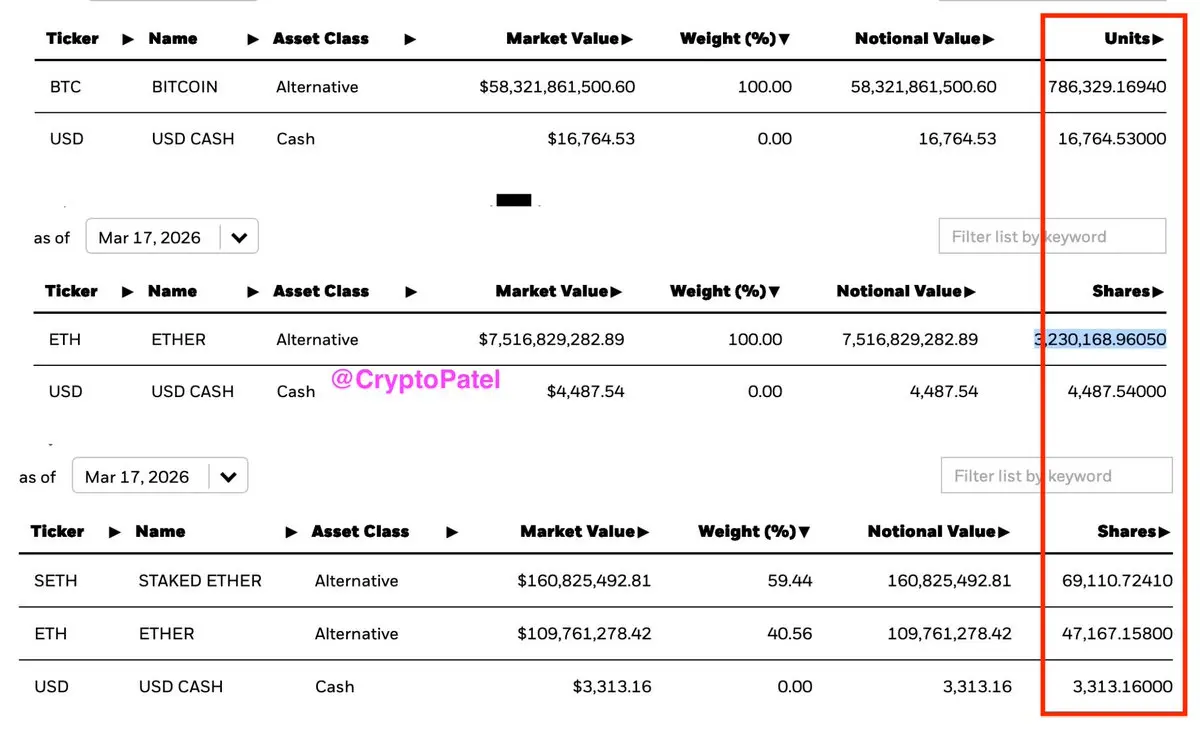Sort Bitcoin table by Market Value arrow
Screen dimensions: 1200x733
pos(627,39)
